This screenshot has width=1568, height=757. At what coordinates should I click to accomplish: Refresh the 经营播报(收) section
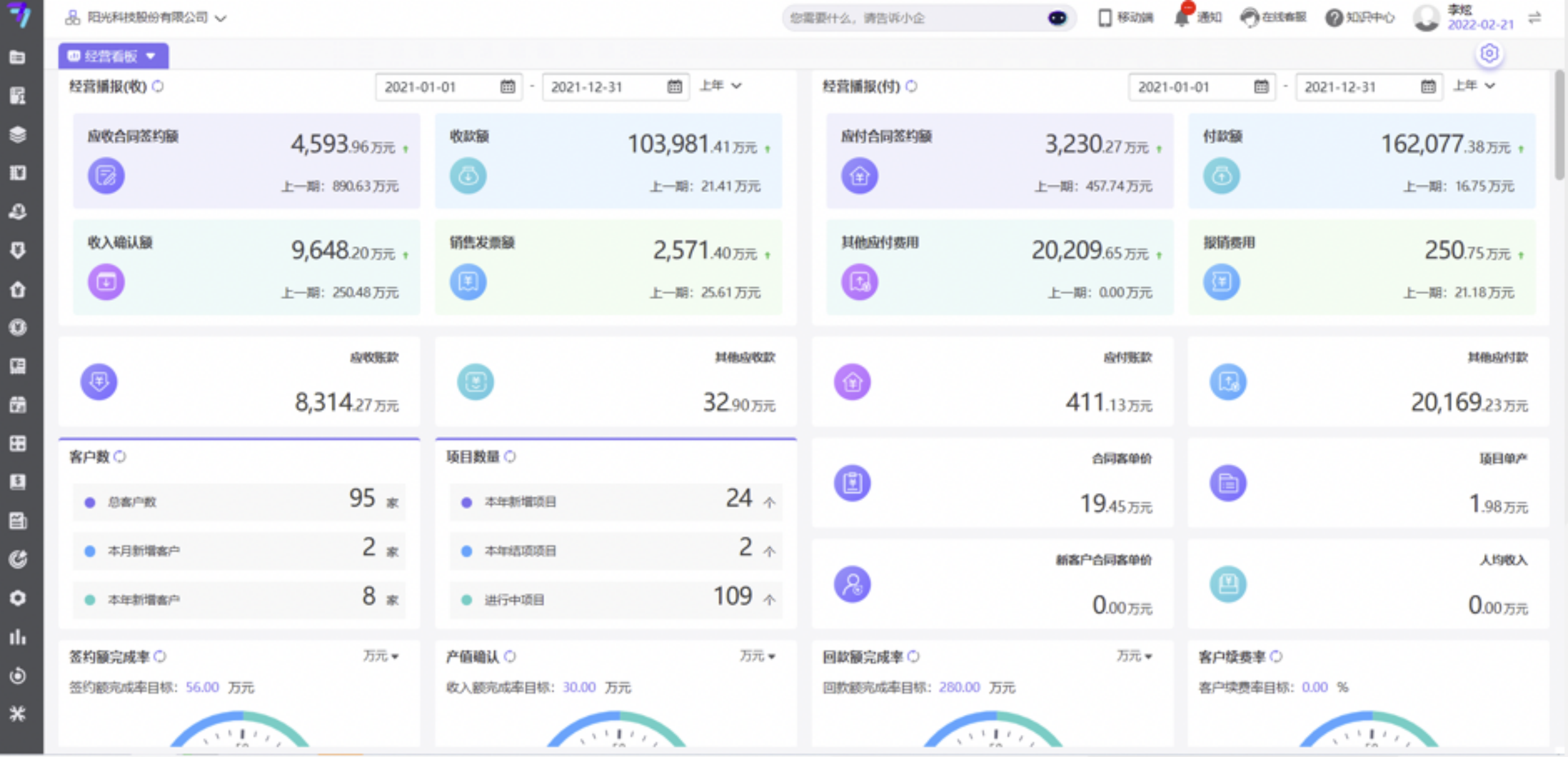(x=158, y=86)
